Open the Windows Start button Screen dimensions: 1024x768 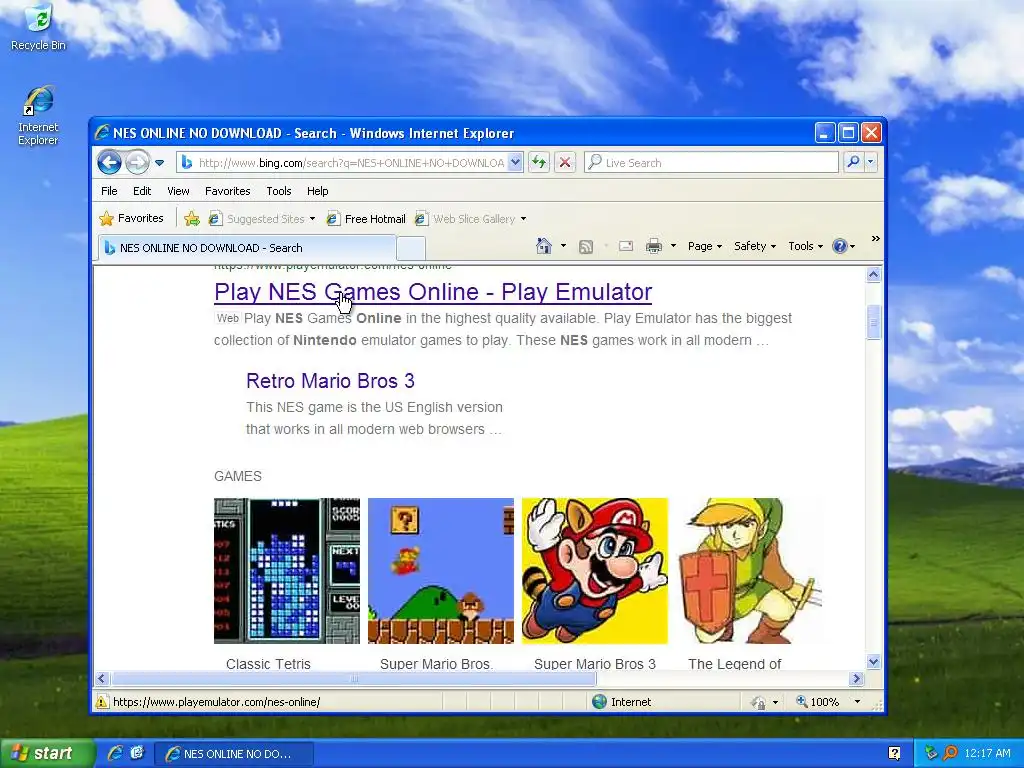tap(46, 754)
